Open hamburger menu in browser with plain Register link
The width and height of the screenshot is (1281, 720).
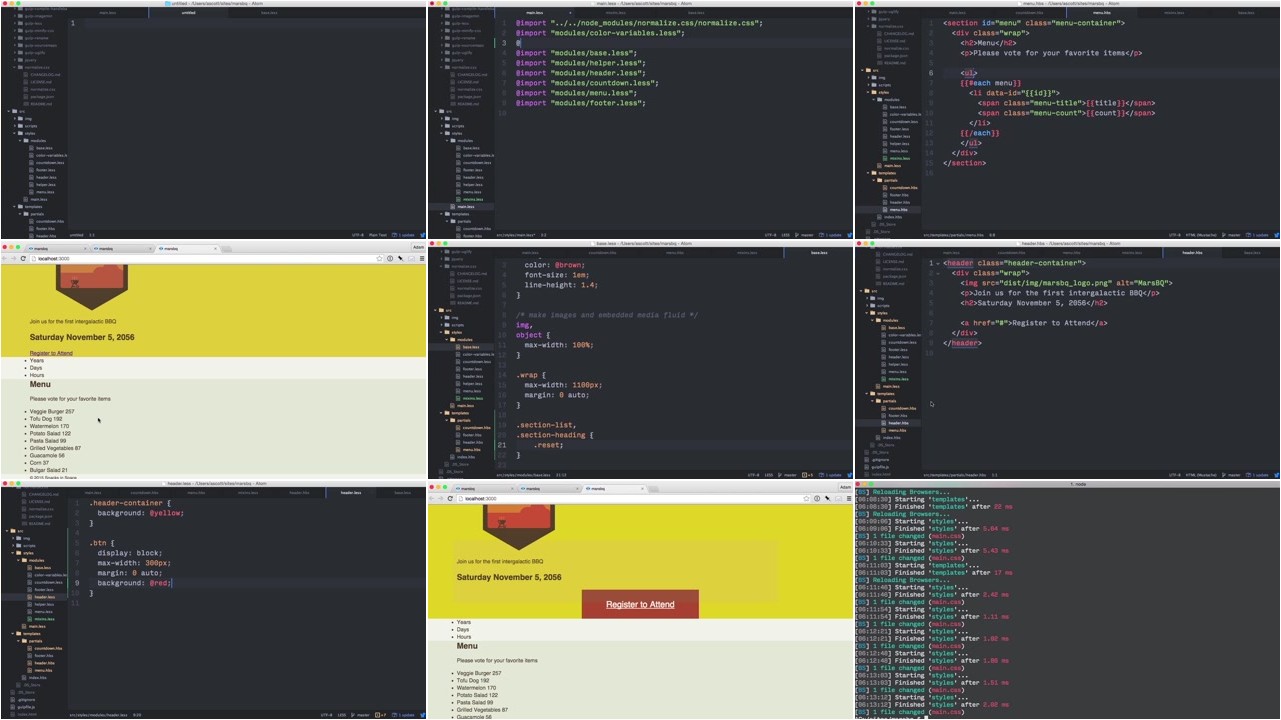coord(422,258)
